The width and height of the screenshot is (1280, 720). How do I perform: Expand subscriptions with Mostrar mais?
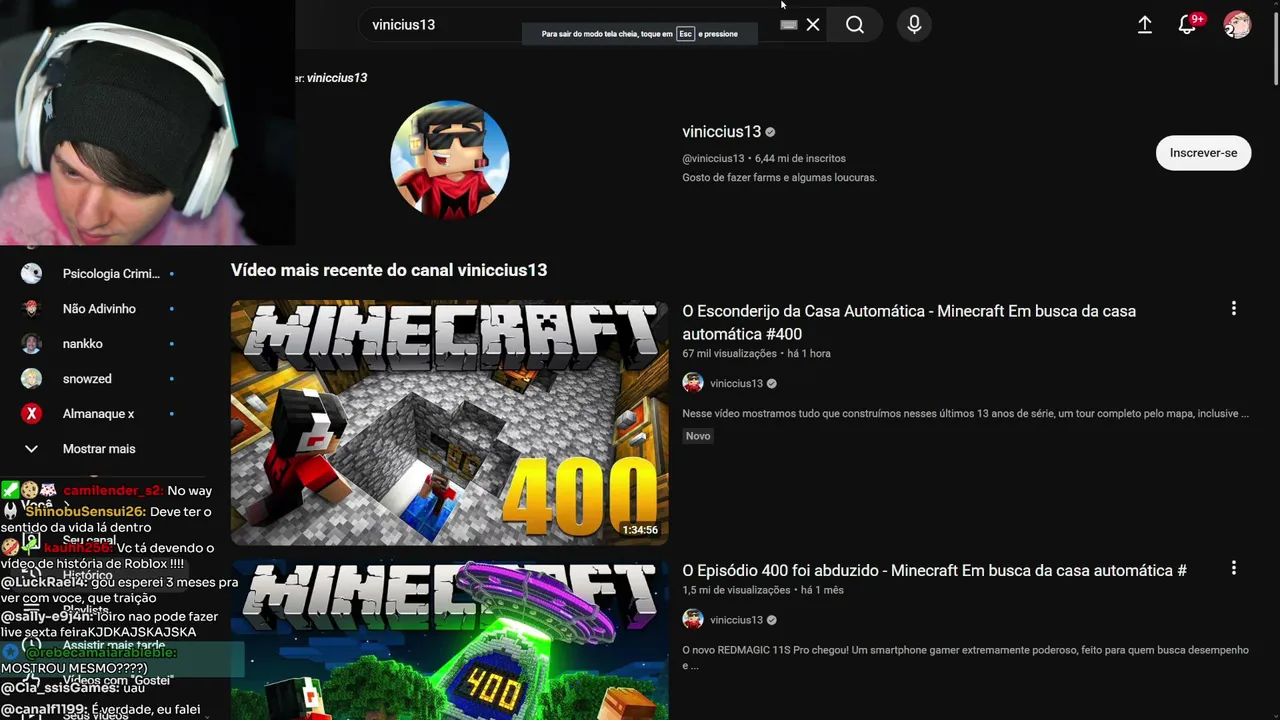98,449
